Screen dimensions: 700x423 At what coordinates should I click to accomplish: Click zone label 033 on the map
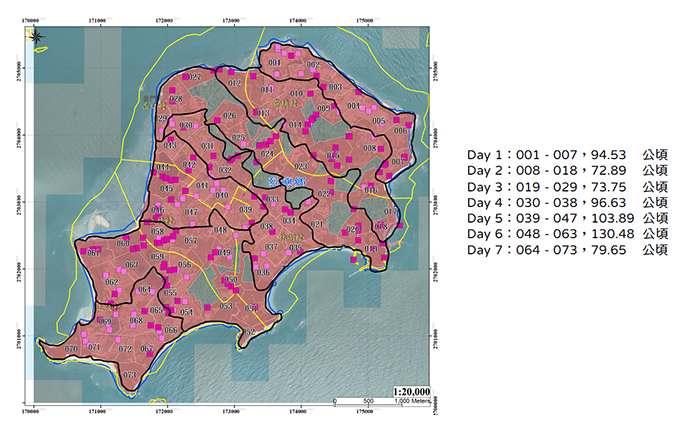pos(272,199)
